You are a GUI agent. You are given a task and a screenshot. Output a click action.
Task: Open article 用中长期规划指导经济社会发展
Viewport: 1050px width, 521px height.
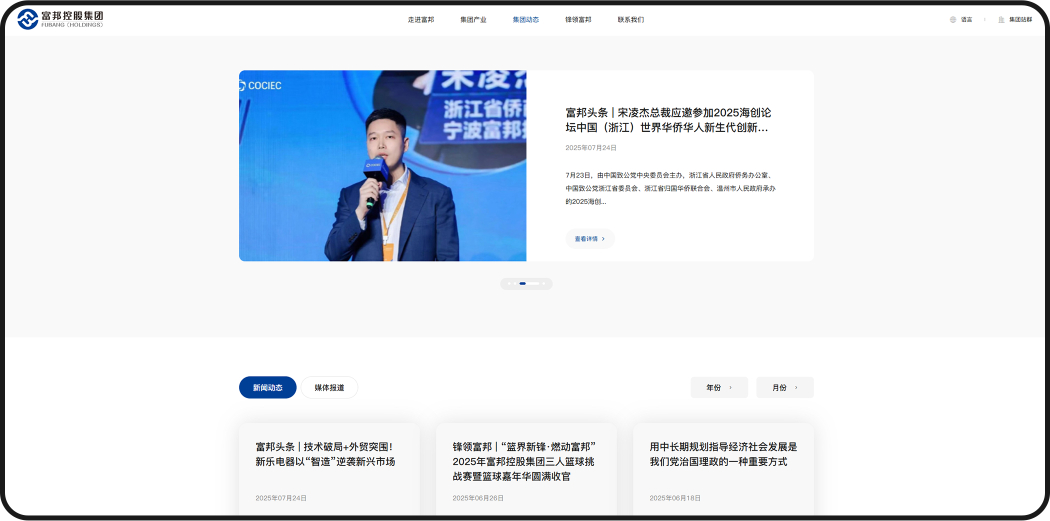(723, 454)
